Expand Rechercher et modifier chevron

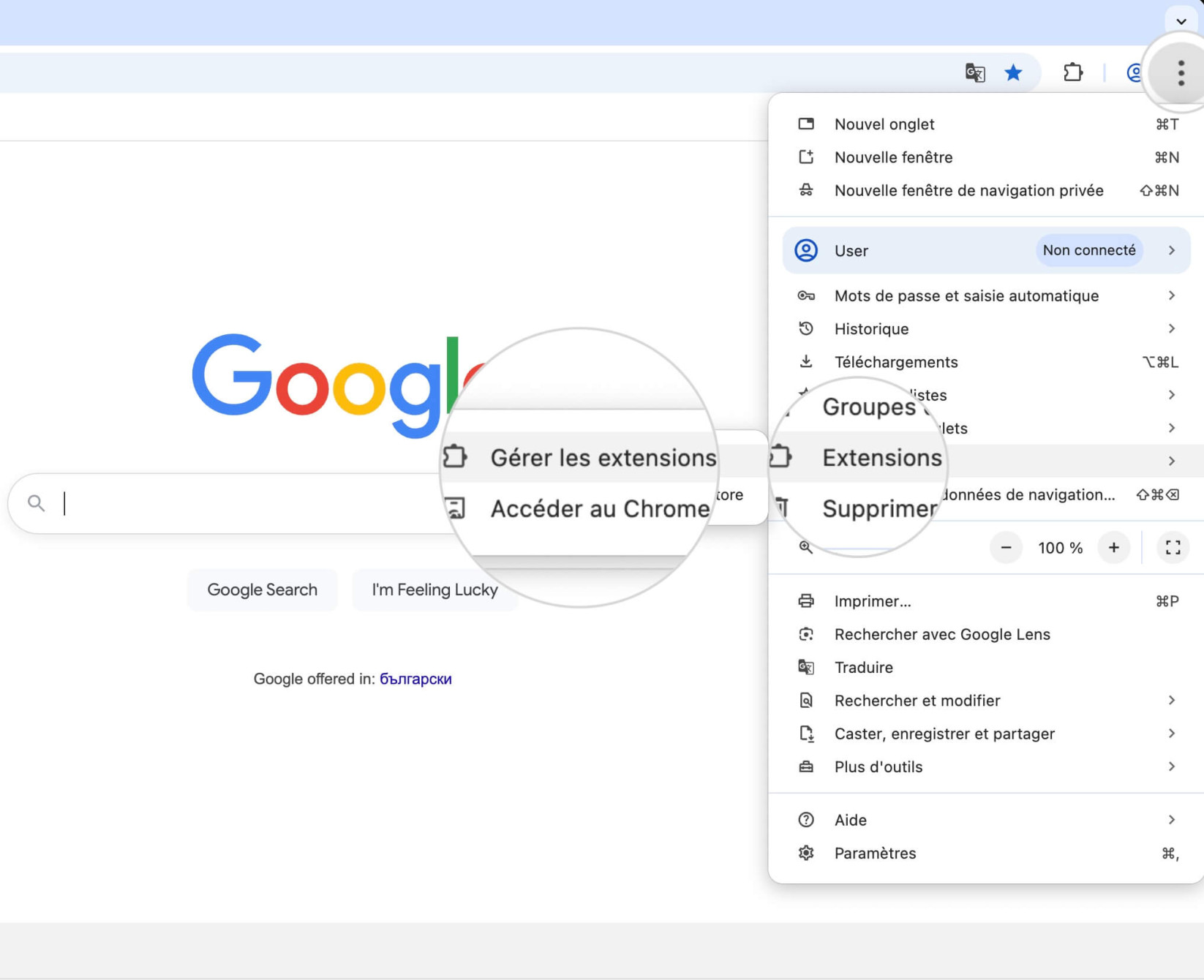pos(1171,700)
